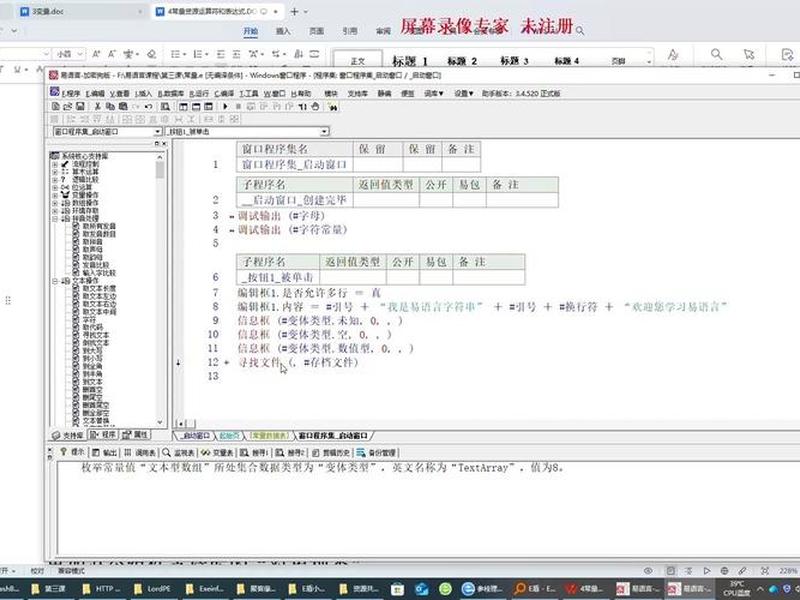Select 取文本长度 in the tree
This screenshot has height=600, width=800.
(99, 289)
